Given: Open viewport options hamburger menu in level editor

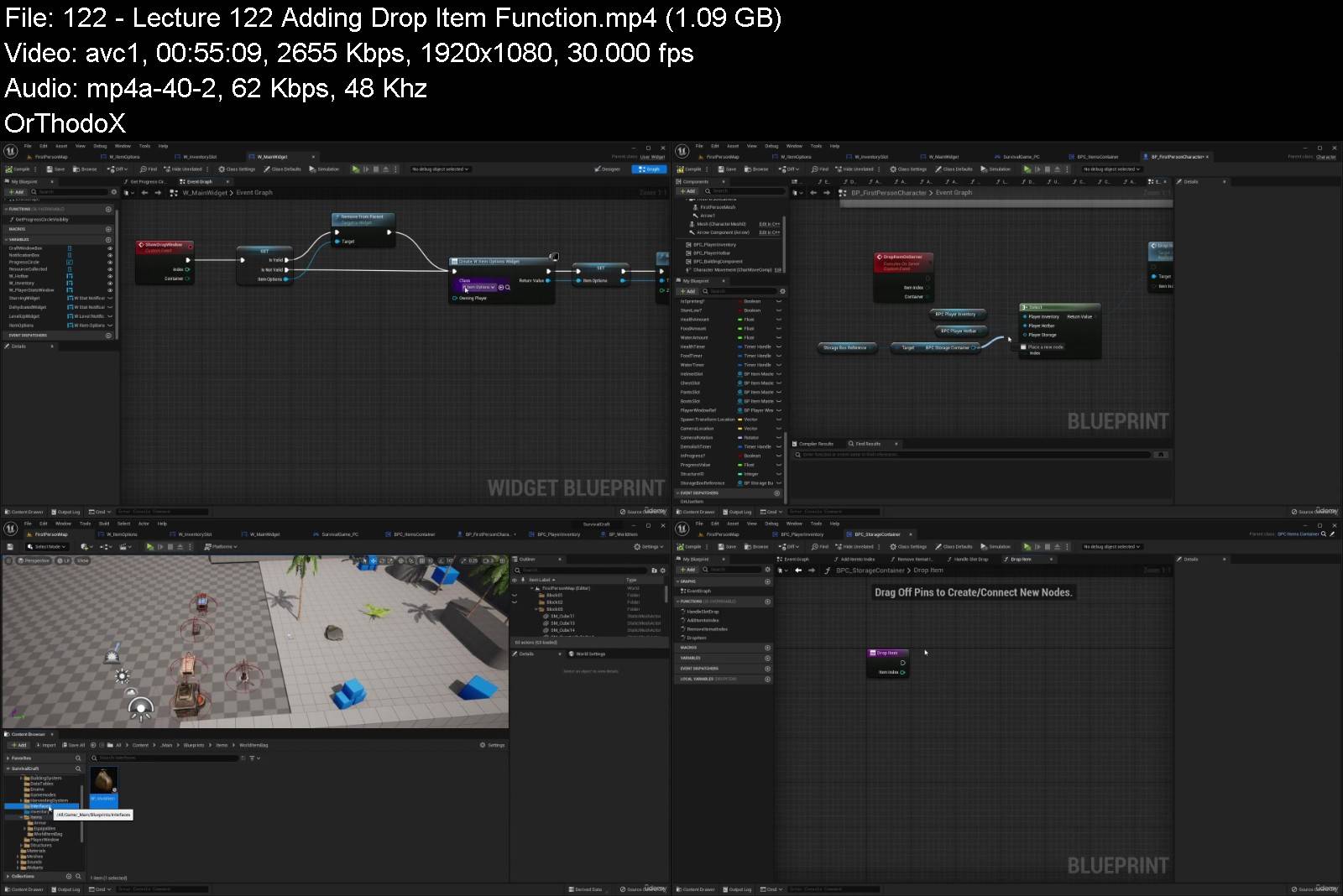Looking at the screenshot, I should coord(9,560).
